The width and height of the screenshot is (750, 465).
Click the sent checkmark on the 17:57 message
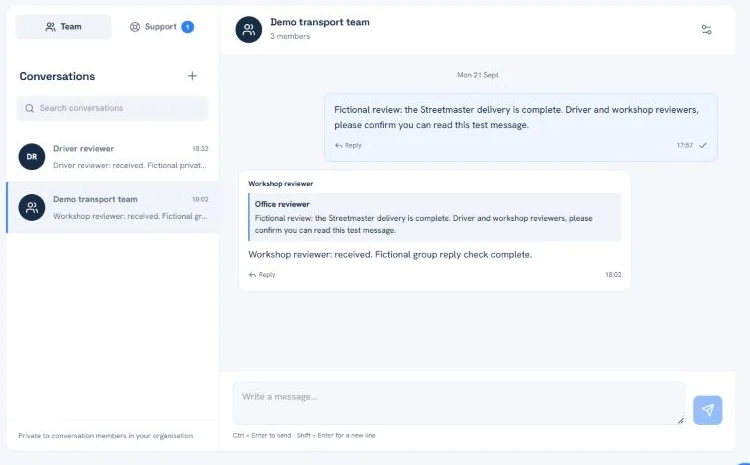(x=703, y=145)
